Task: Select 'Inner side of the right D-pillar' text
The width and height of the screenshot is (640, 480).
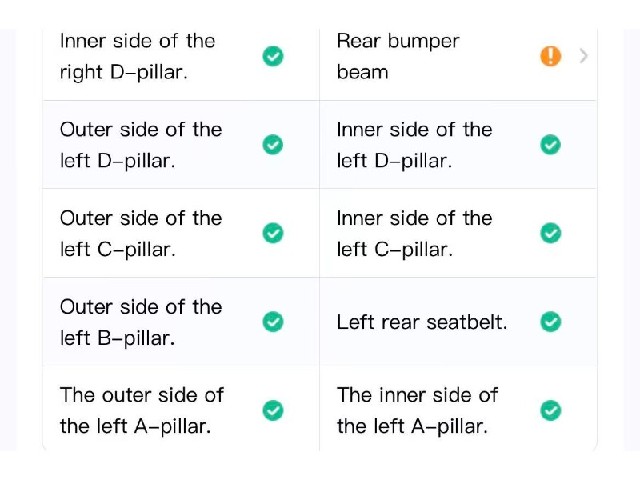Action: pyautogui.click(x=138, y=56)
